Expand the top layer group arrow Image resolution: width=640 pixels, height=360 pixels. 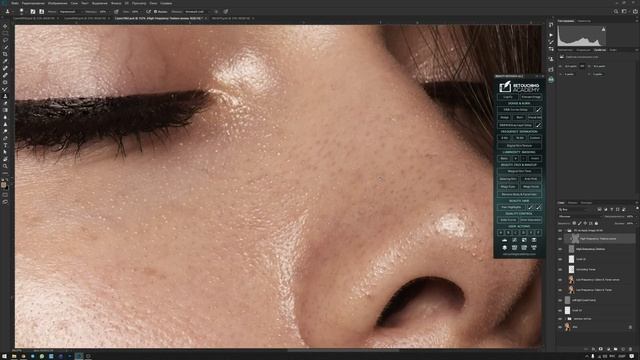[x=566, y=231]
